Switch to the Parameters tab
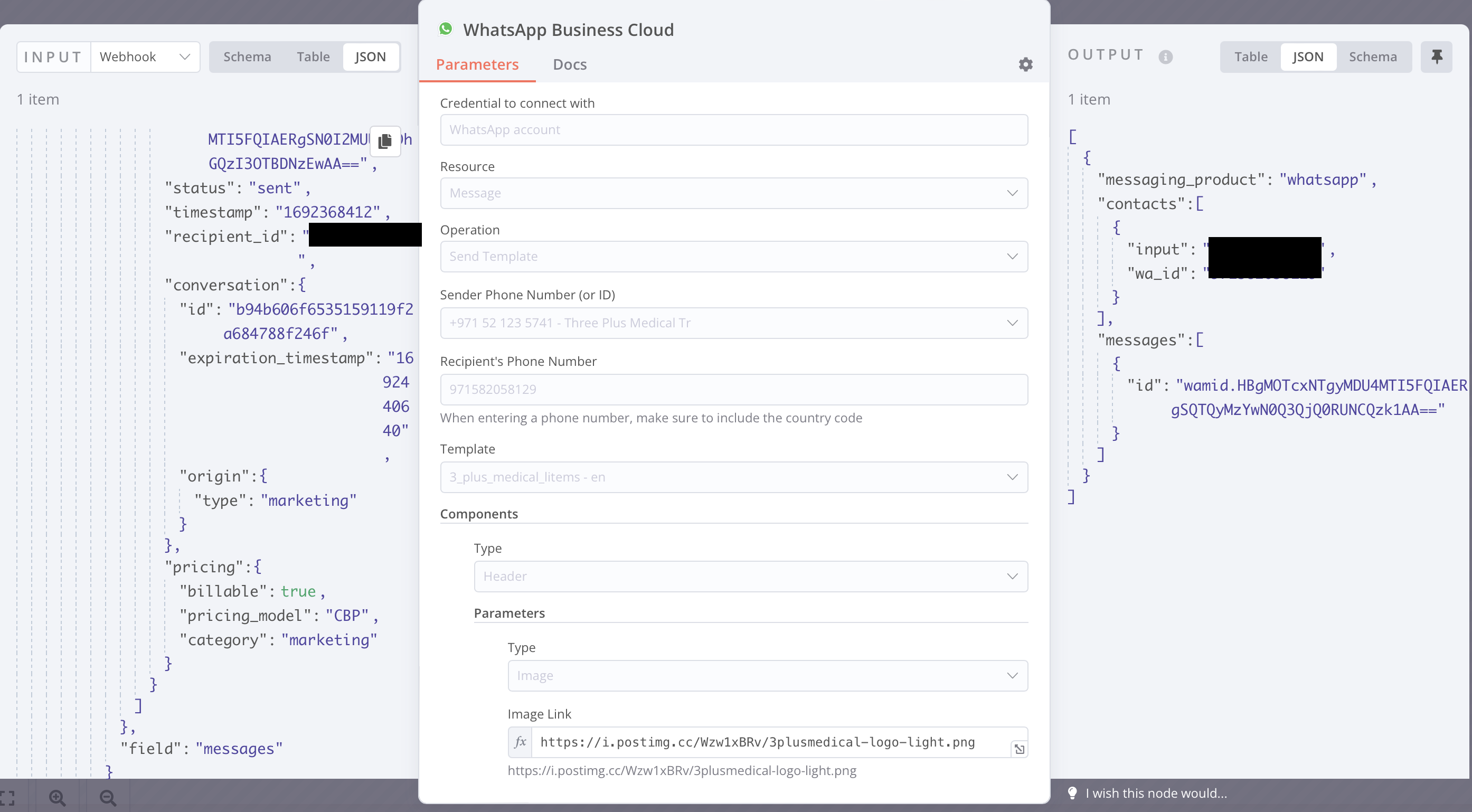This screenshot has height=812, width=1472. click(477, 64)
